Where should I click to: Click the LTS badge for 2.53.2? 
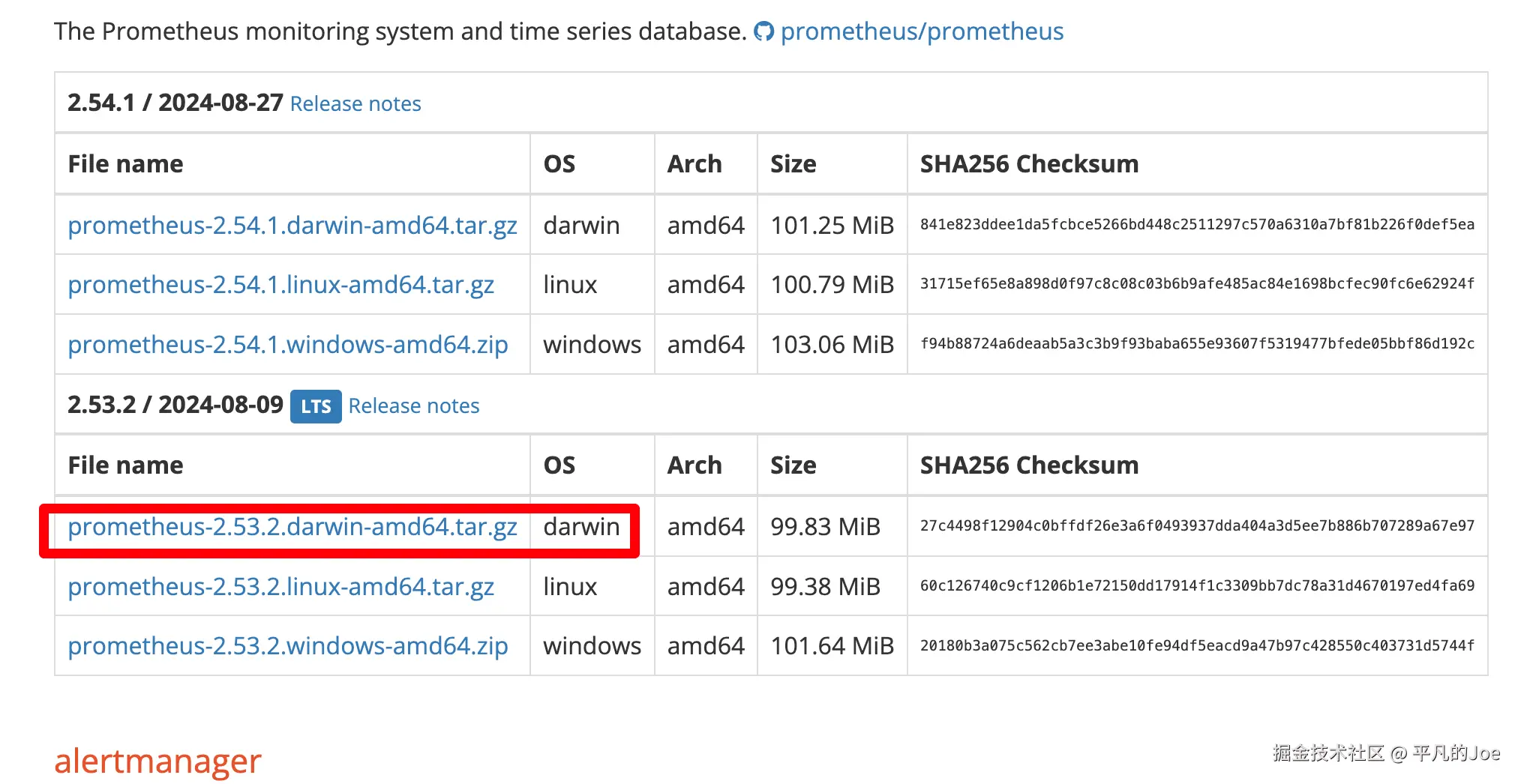tap(316, 406)
